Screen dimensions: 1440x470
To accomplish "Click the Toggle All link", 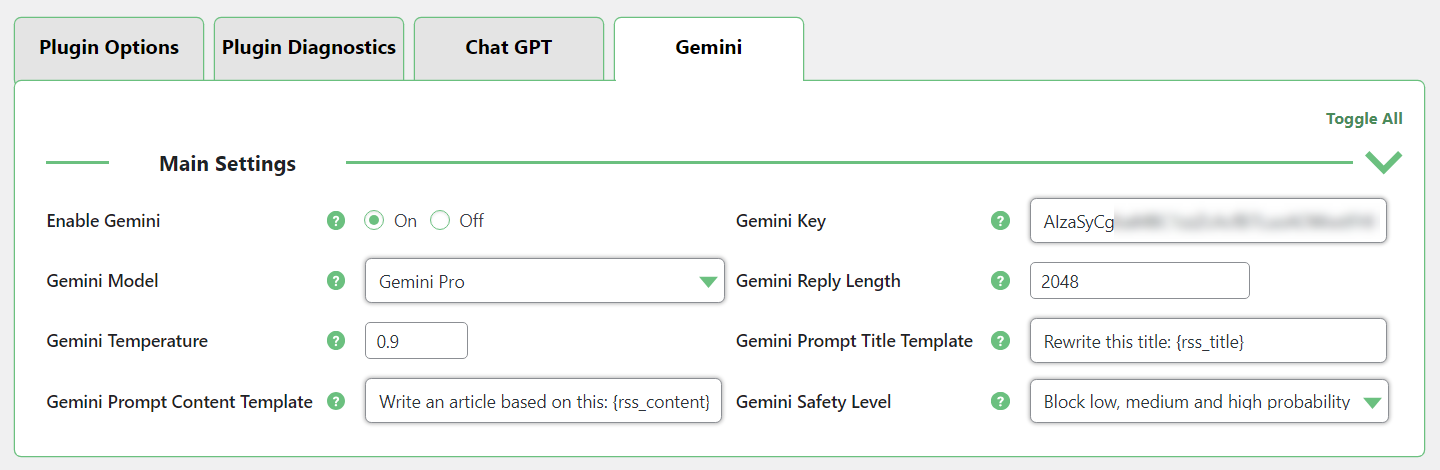I will [x=1364, y=118].
